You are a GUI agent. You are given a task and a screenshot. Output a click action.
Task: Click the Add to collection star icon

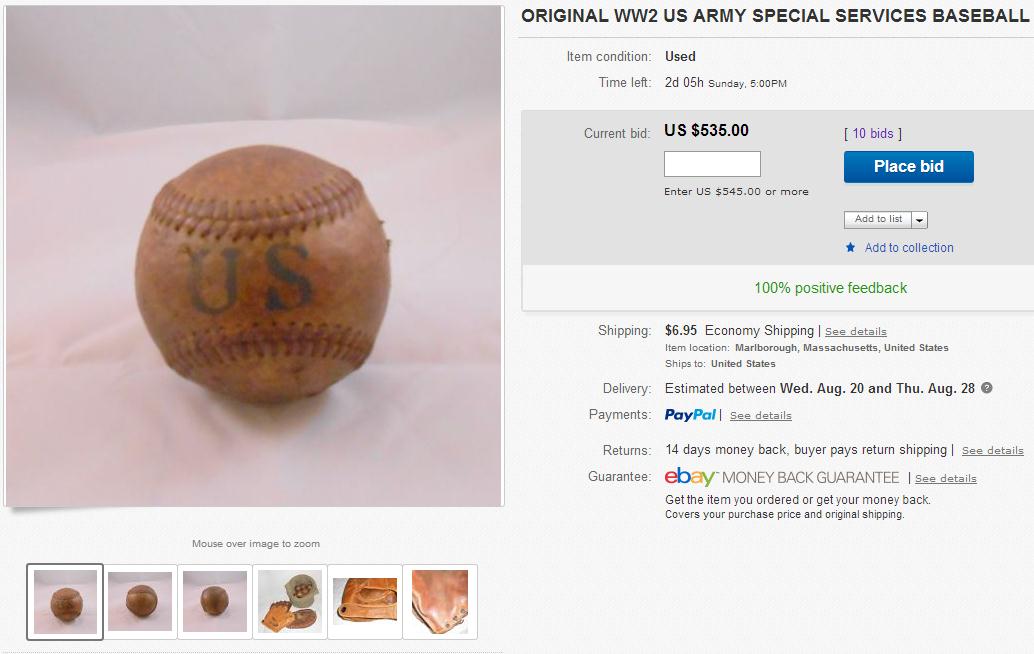tap(851, 247)
